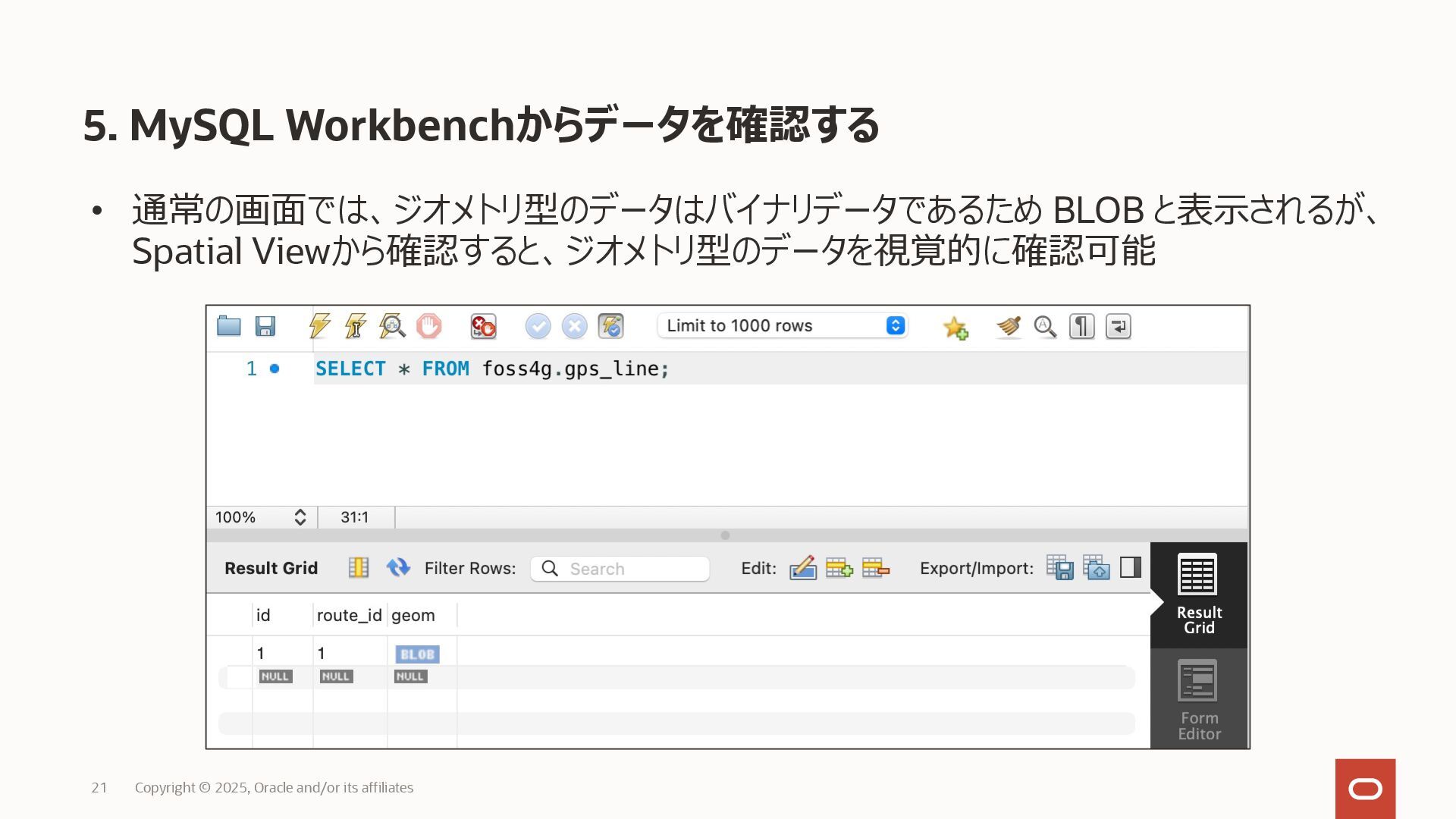Select the Result Grid side tab
This screenshot has height=819, width=1456.
(x=1199, y=595)
